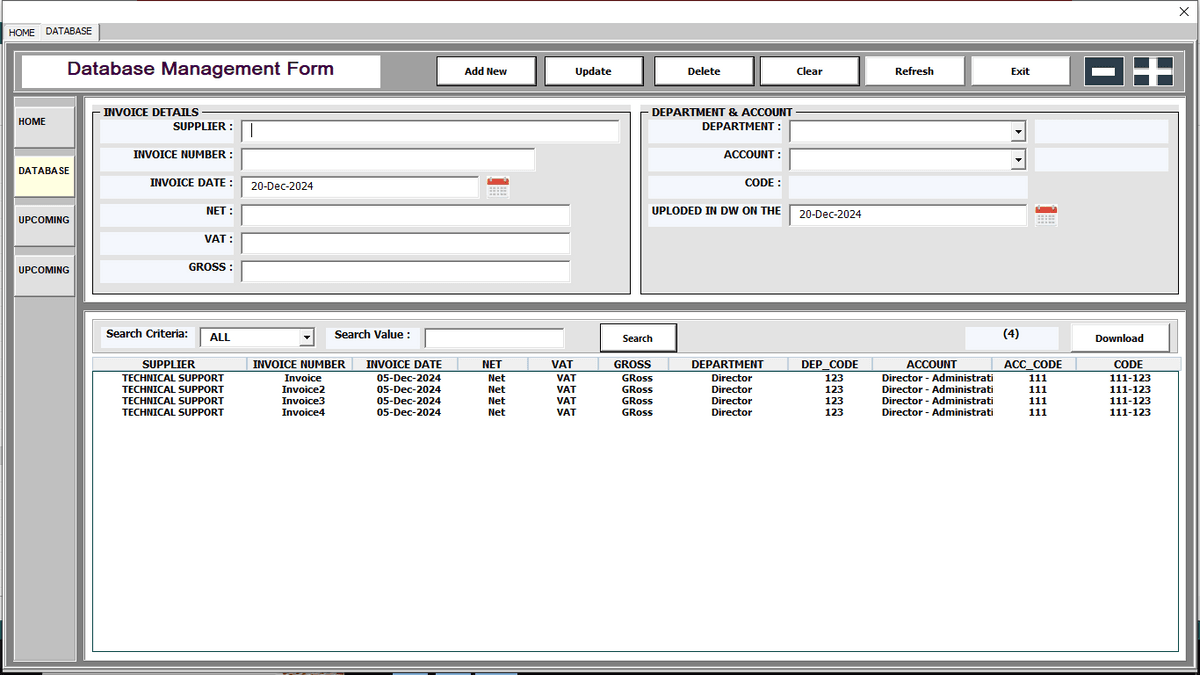Screen dimensions: 1200x675
Task: Click the Add New button
Action: pos(486,70)
